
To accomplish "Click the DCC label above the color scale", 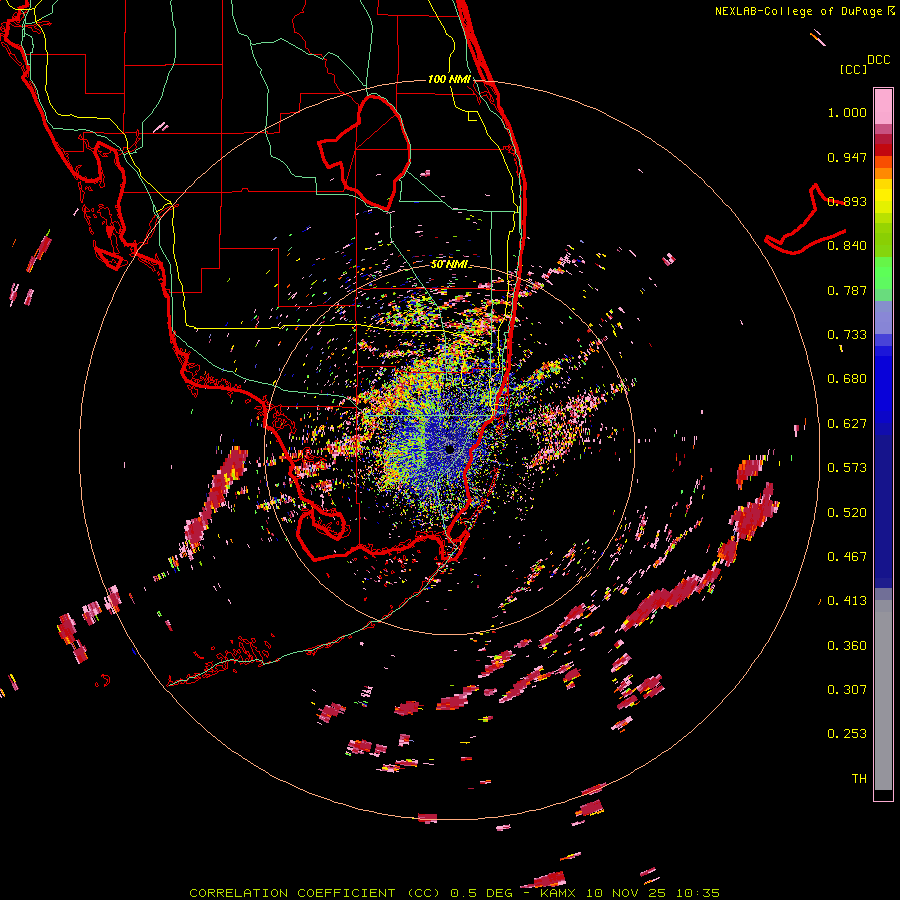I will 879,60.
